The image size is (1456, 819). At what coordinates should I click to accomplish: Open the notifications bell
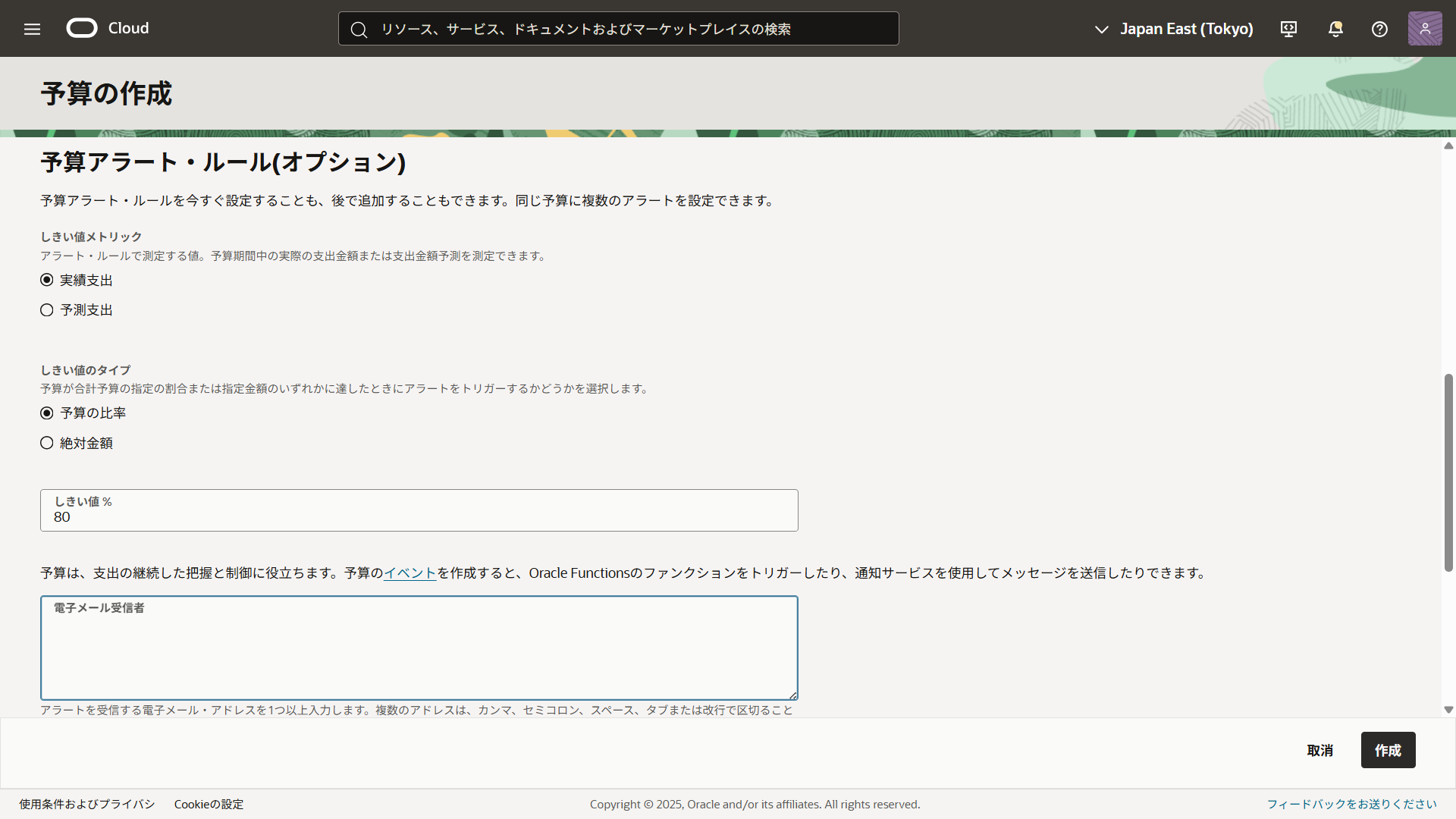tap(1335, 29)
